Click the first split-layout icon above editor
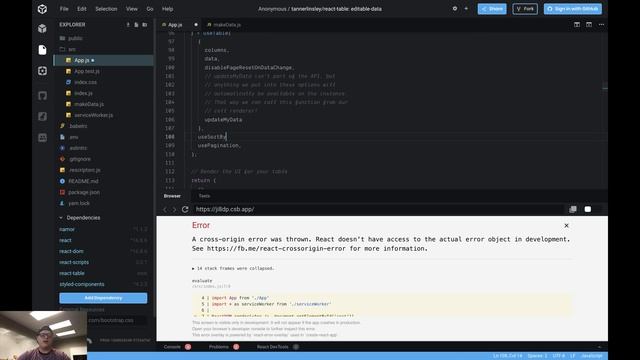 pos(577,24)
